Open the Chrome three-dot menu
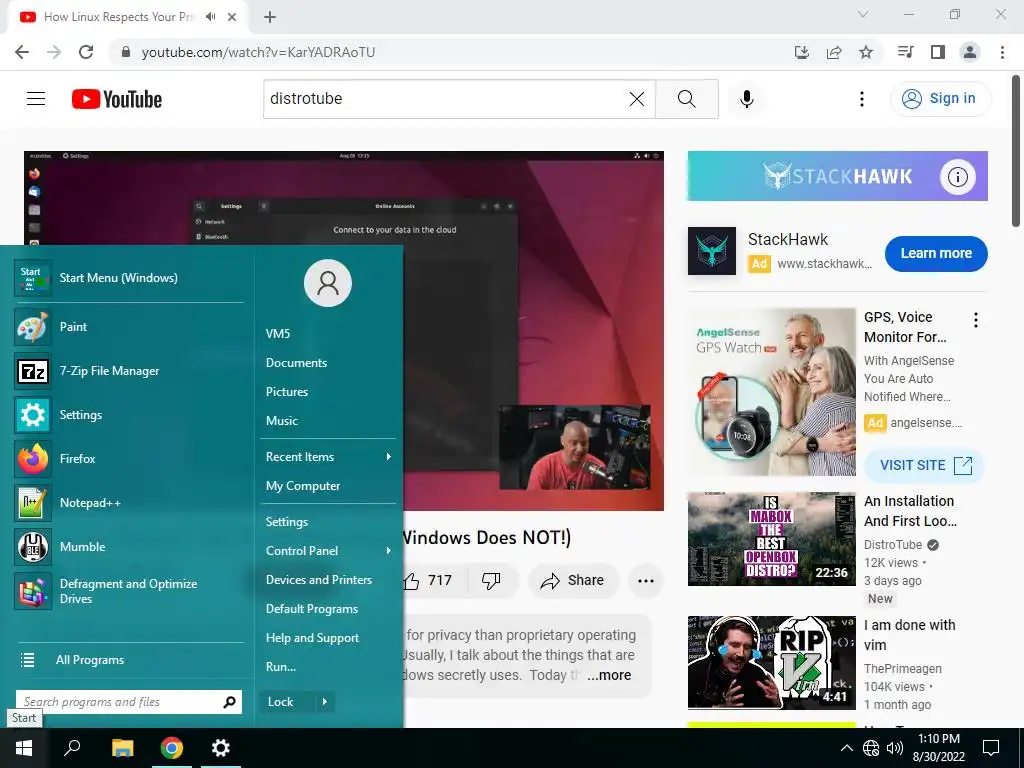The width and height of the screenshot is (1024, 768). pyautogui.click(x=1002, y=52)
